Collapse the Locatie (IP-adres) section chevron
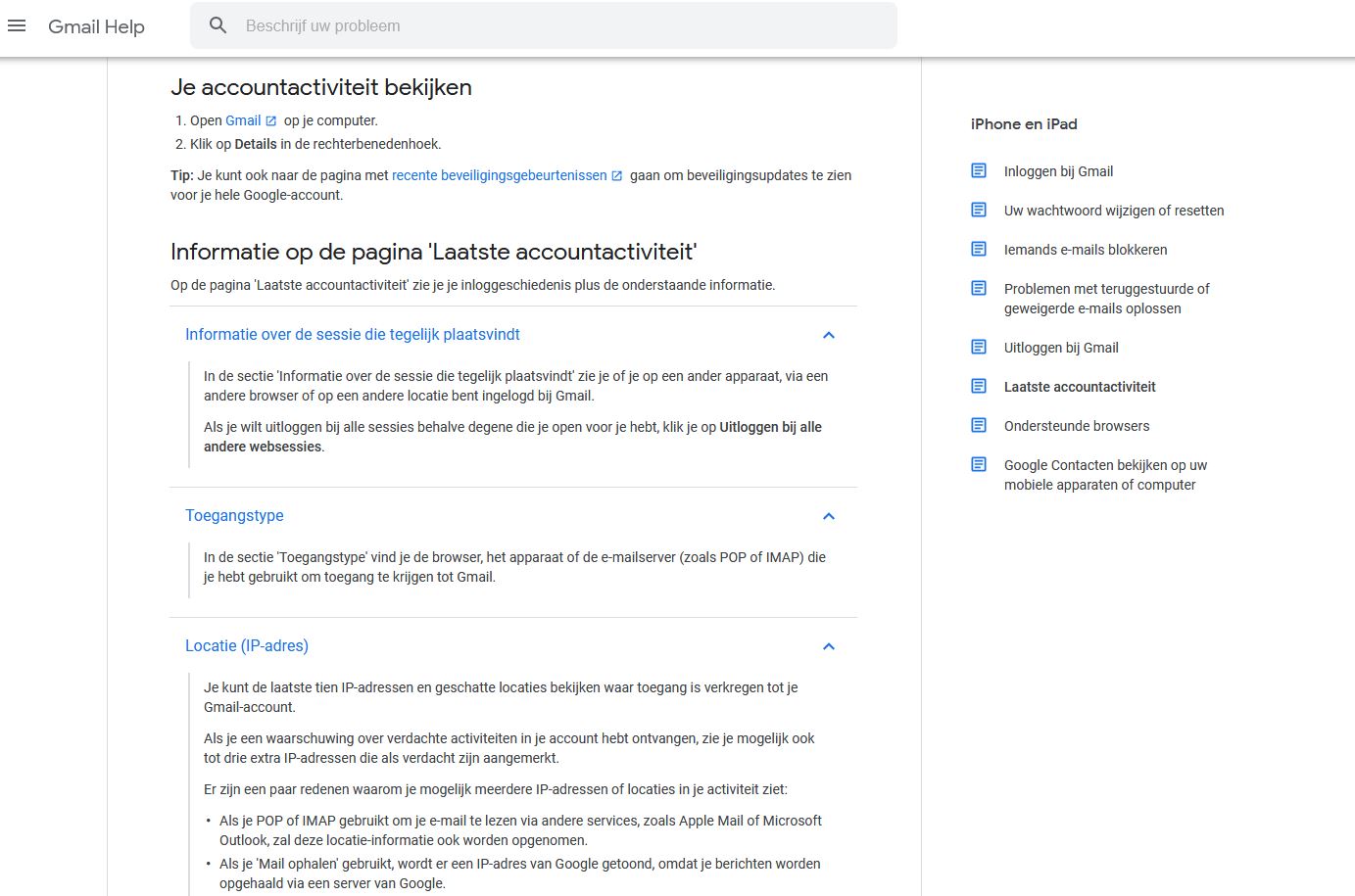This screenshot has height=896, width=1355. tap(829, 646)
